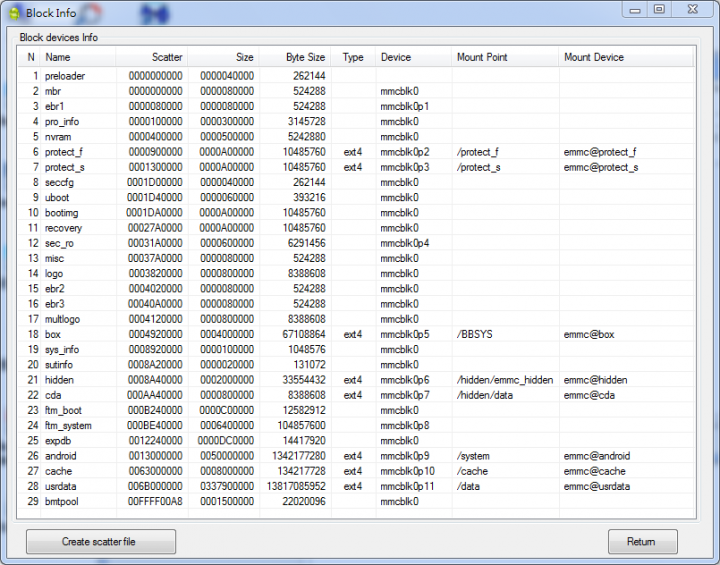Click the Android icon in title bar

[x=14, y=13]
